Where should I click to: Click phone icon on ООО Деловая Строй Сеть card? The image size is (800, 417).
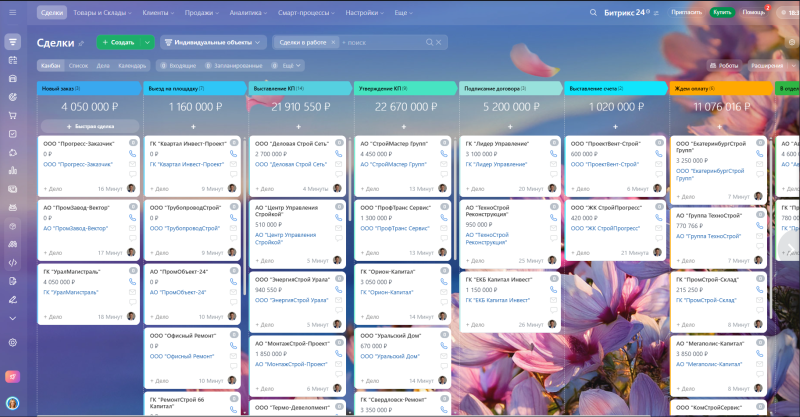[x=338, y=154]
